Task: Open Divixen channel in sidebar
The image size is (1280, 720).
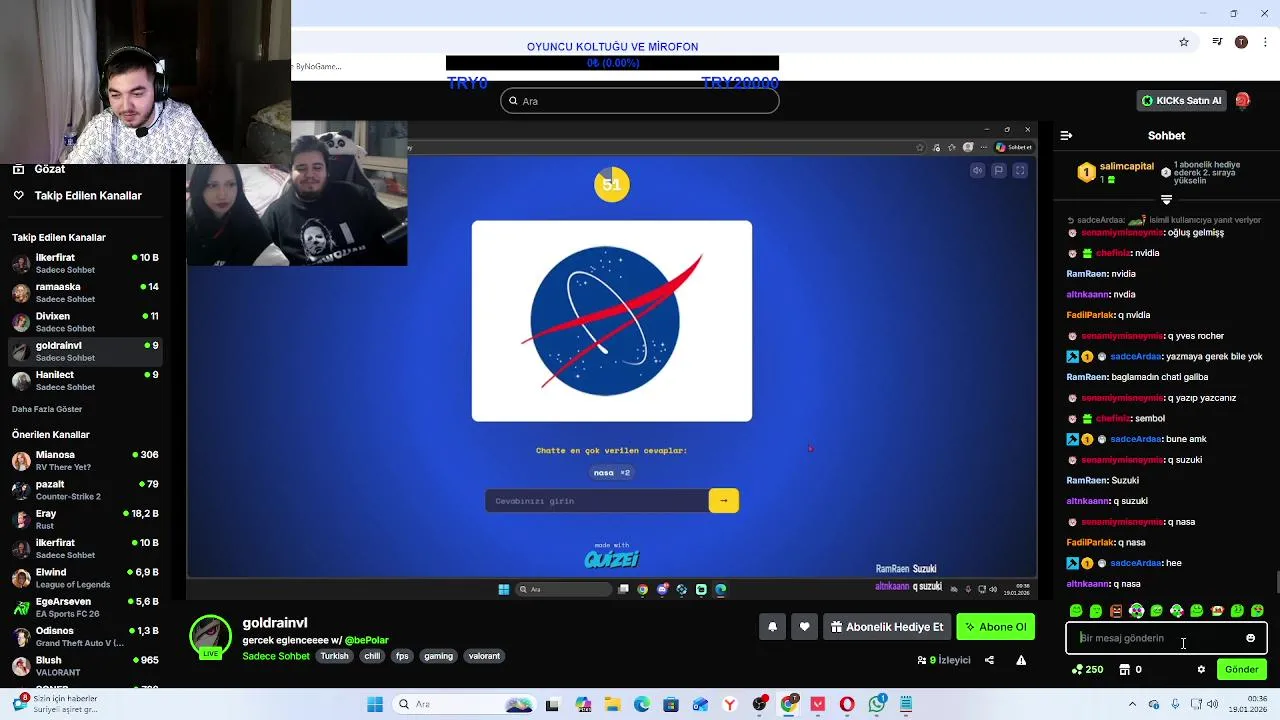Action: click(x=85, y=322)
